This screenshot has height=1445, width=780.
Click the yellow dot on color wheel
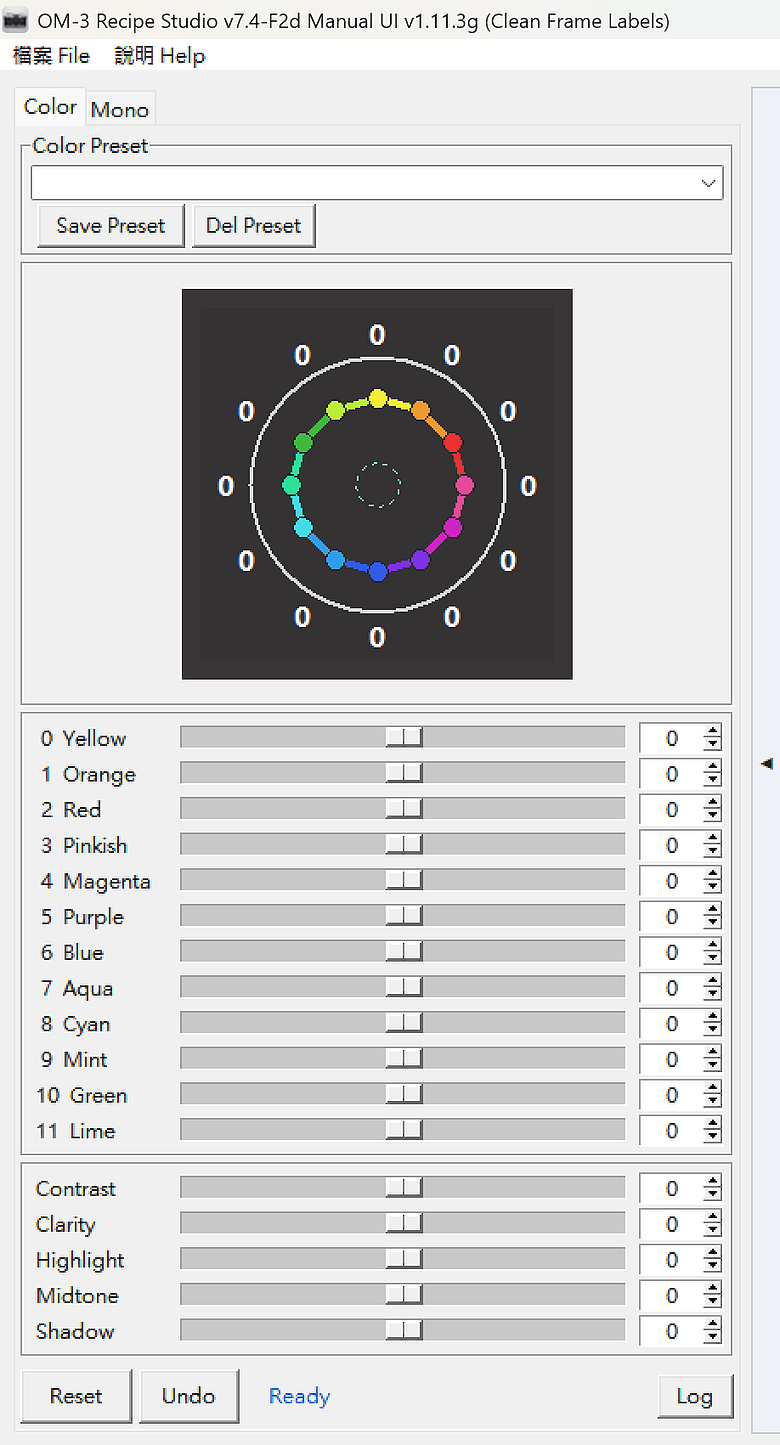tap(377, 398)
